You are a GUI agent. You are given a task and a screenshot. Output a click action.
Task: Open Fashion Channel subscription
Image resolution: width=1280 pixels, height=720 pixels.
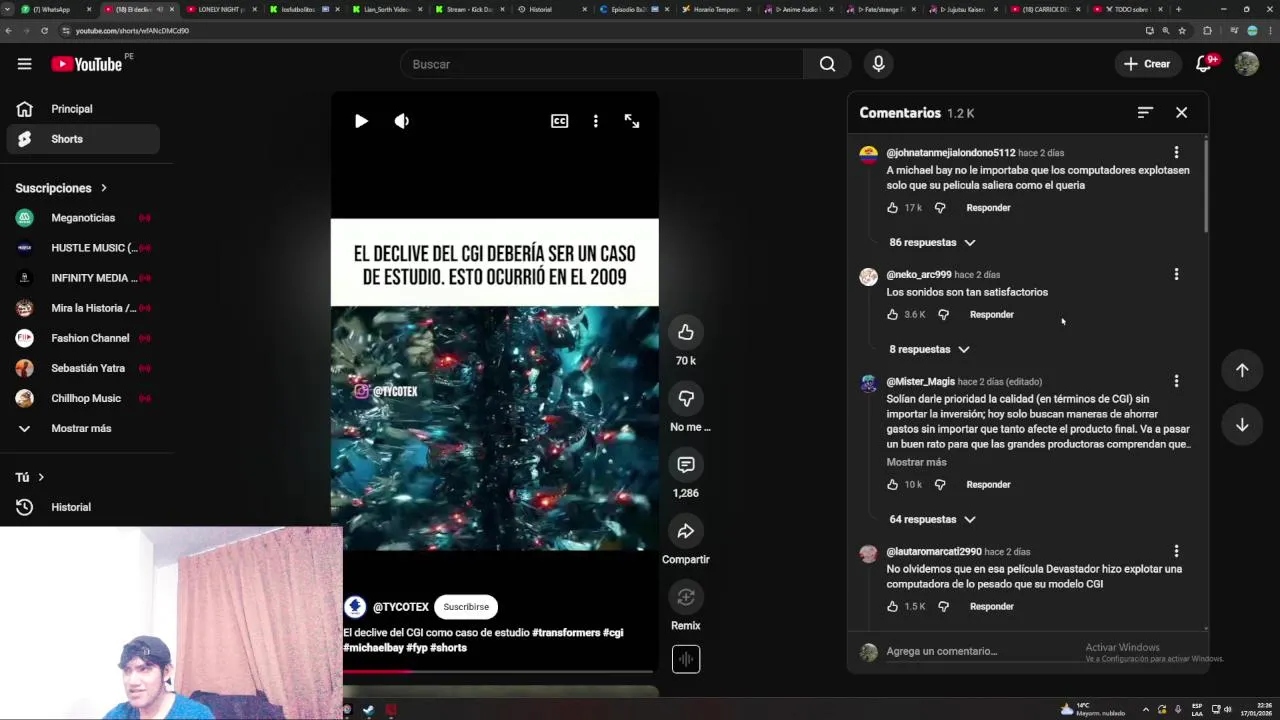point(83,338)
